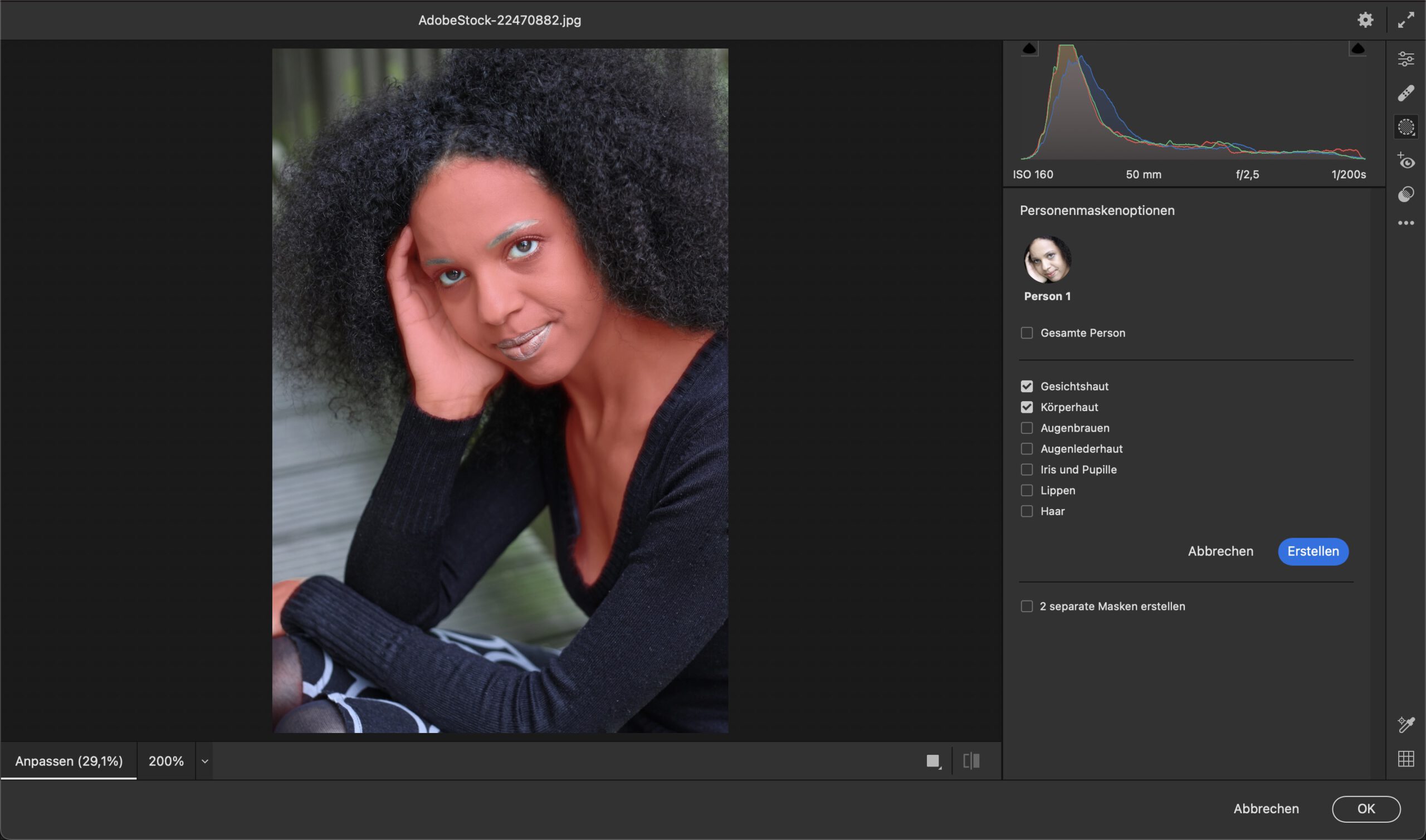Select the Anpassen (29,1%) zoom tab
The image size is (1426, 840).
click(69, 761)
